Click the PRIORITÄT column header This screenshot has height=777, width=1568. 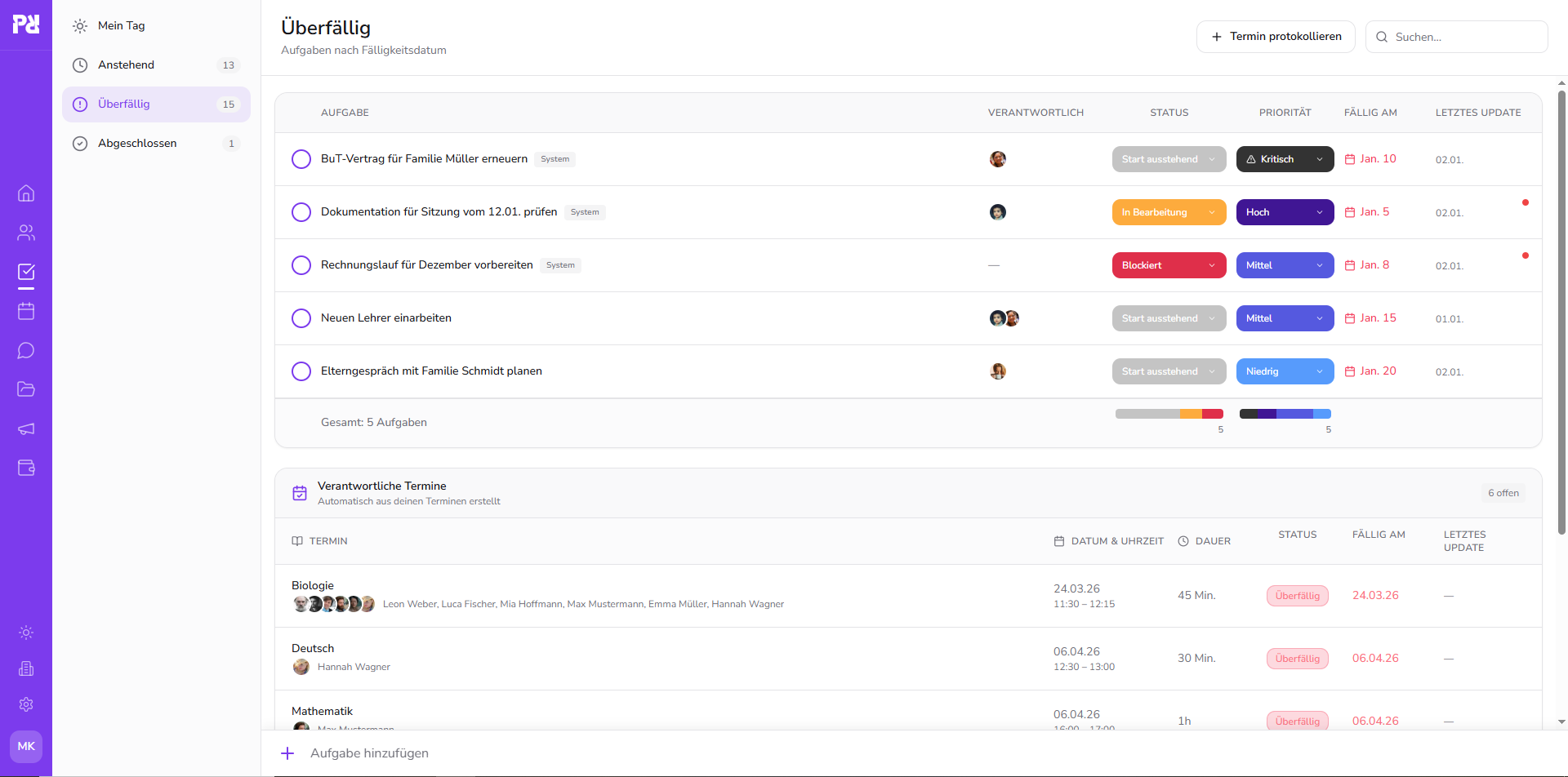pyautogui.click(x=1285, y=113)
